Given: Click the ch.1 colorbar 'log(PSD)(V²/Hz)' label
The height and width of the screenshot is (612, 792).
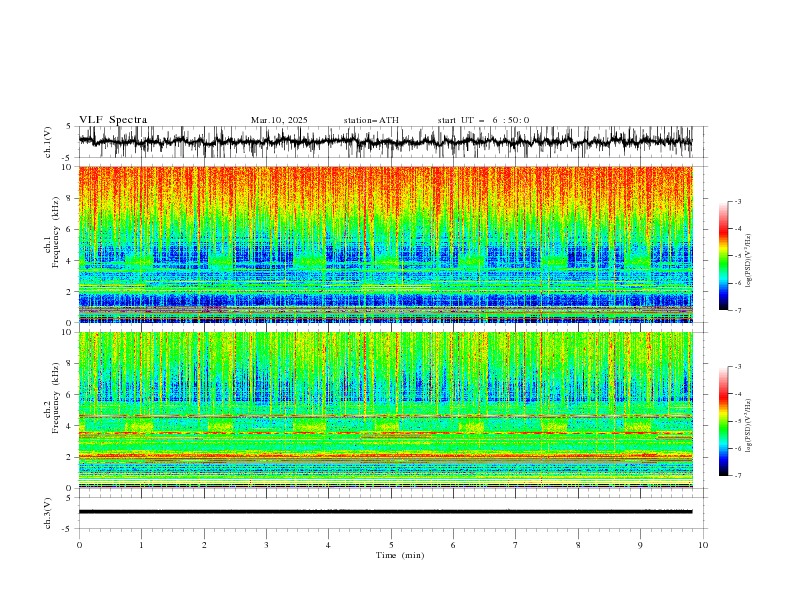Looking at the screenshot, I should 749,261.
